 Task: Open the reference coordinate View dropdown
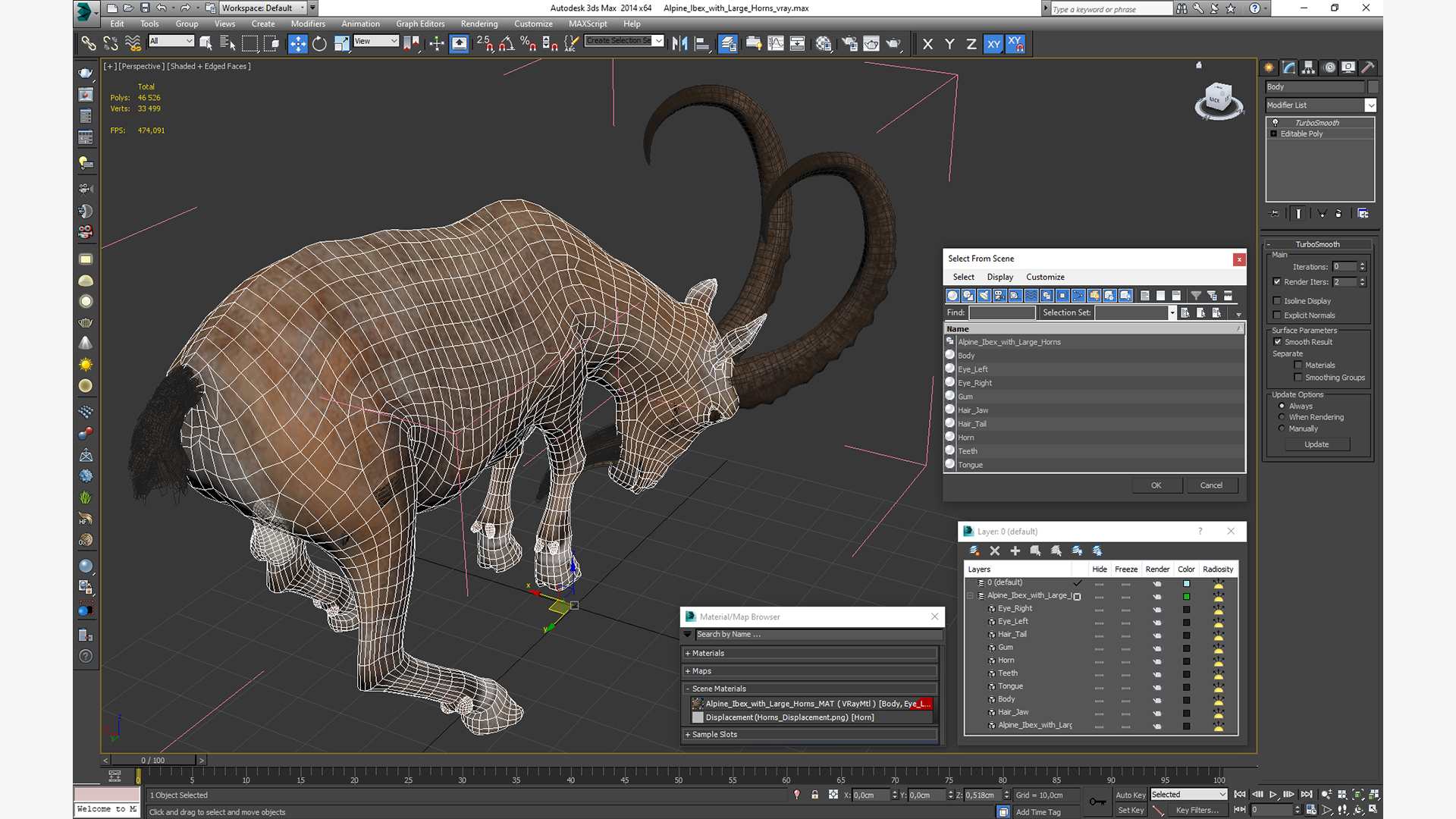pyautogui.click(x=375, y=41)
